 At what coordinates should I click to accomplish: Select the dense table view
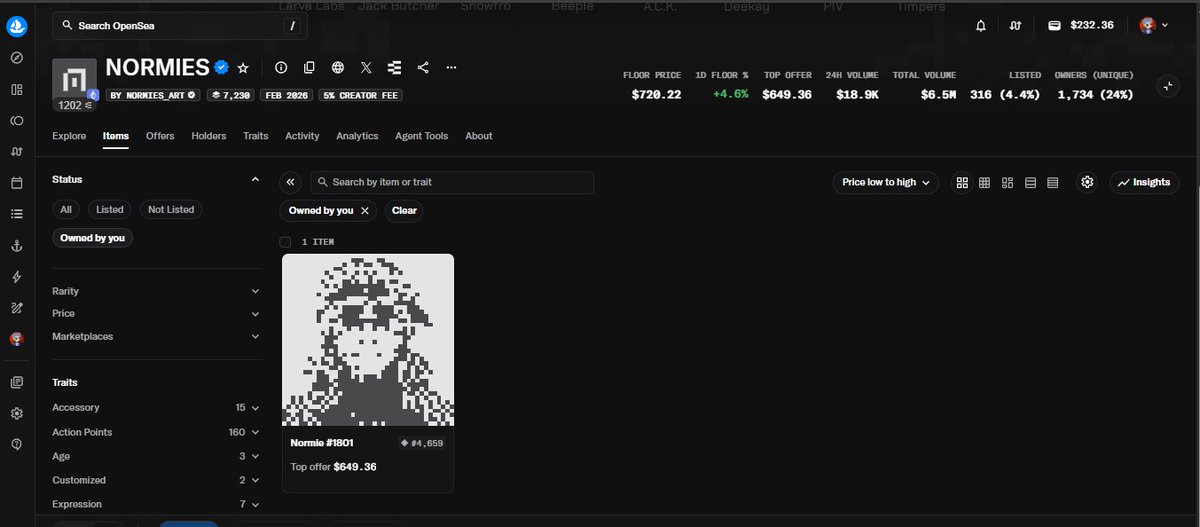point(1052,183)
